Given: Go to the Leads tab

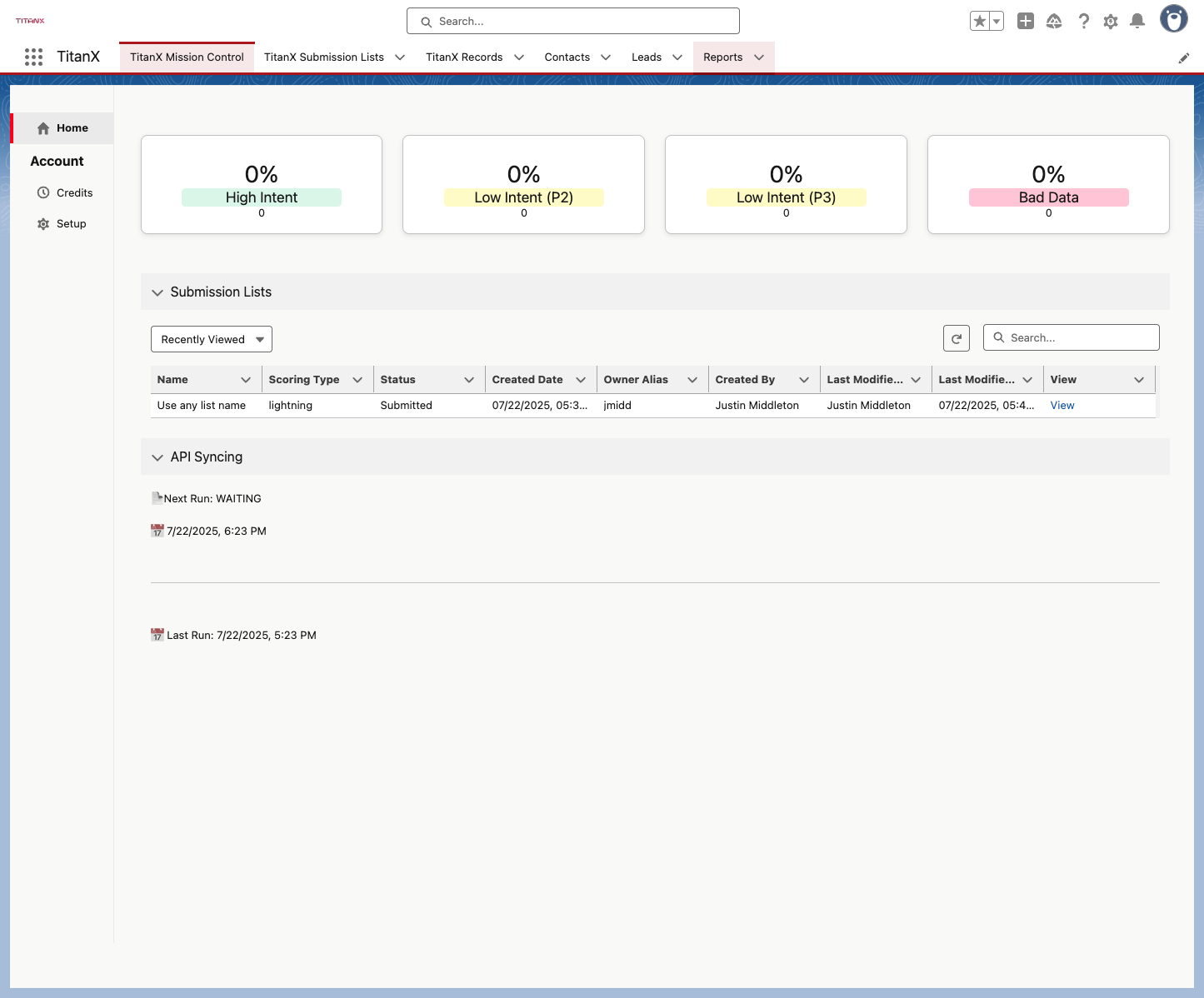Looking at the screenshot, I should 647,57.
